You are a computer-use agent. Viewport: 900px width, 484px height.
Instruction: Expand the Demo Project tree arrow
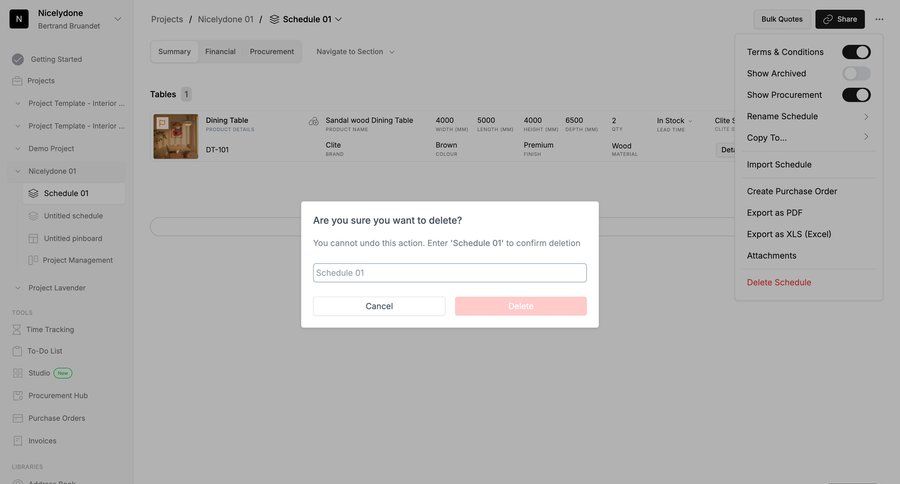click(18, 149)
